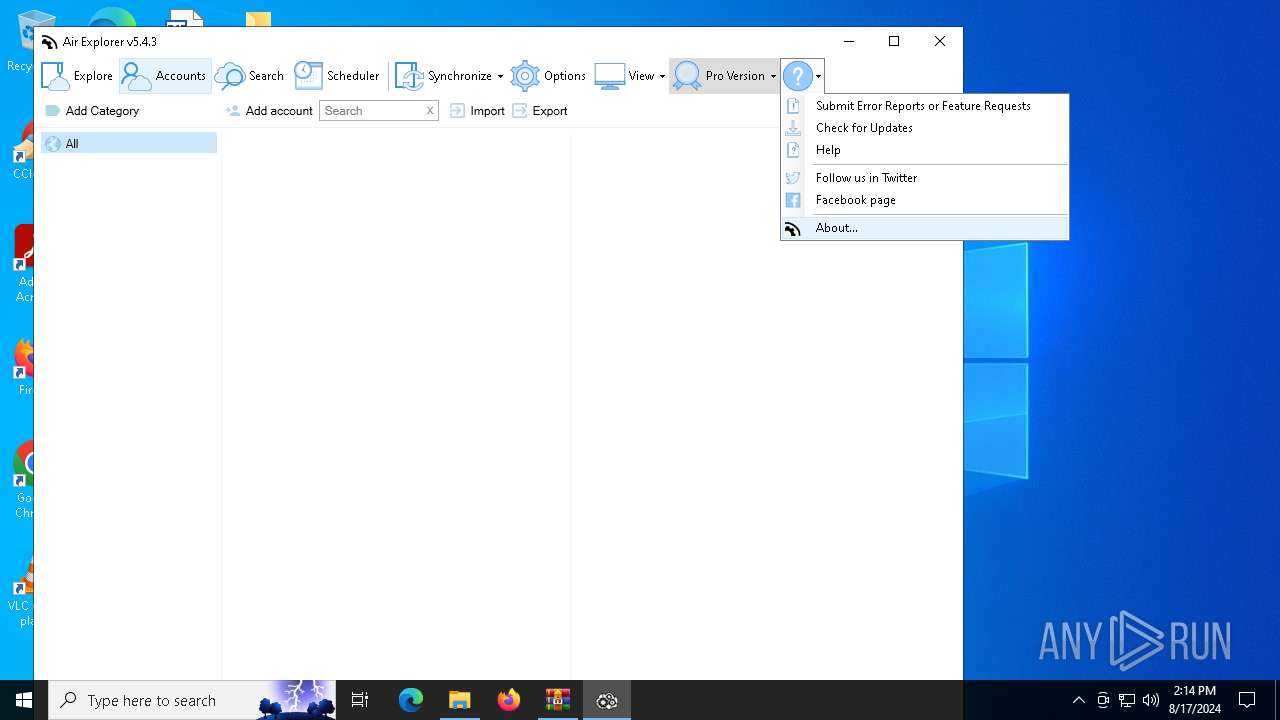
Task: Open File Explorer from the taskbar
Action: (460, 700)
